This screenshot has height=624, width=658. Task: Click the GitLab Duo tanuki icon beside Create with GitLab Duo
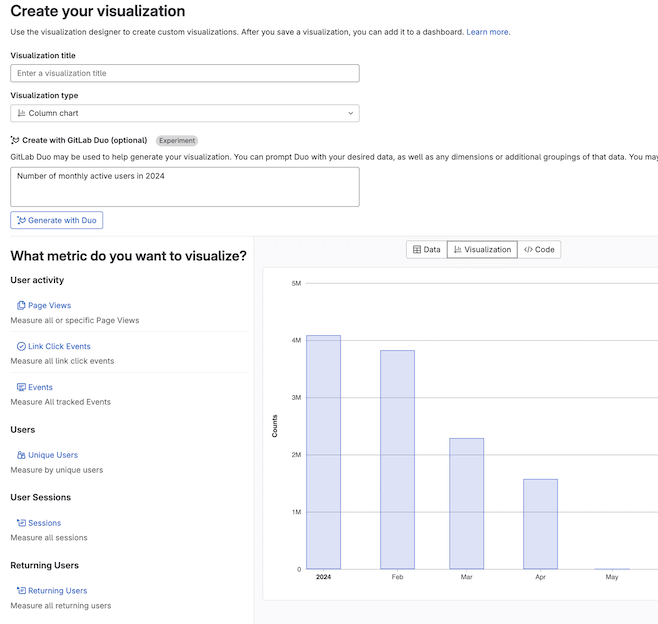click(x=15, y=140)
